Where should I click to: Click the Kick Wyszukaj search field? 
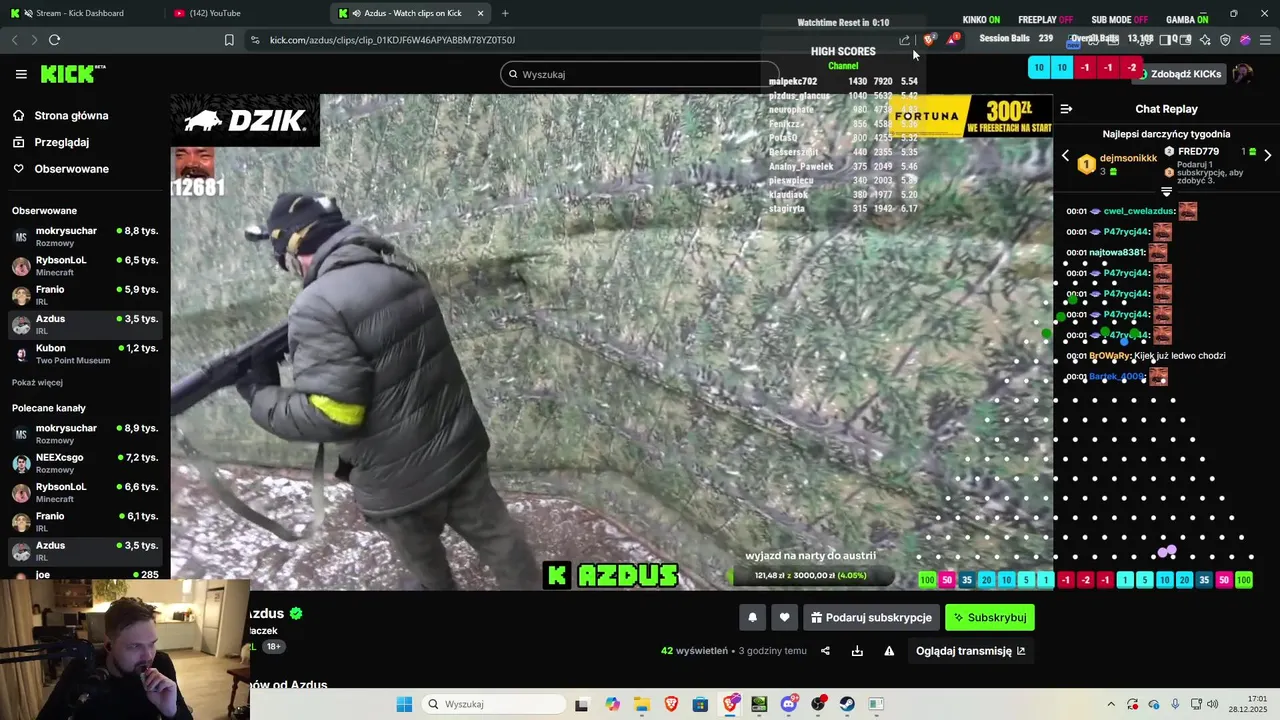640,74
